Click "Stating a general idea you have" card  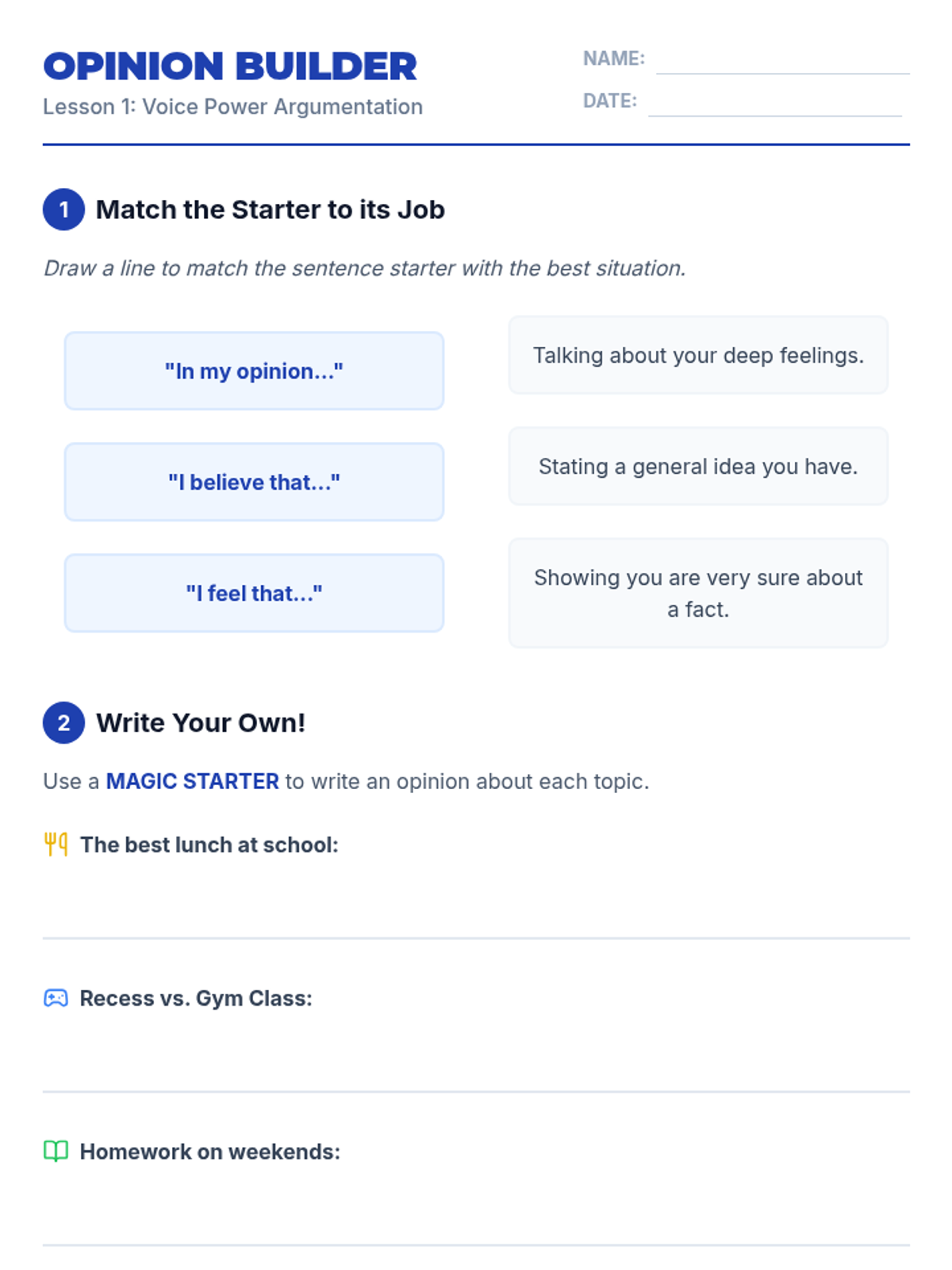click(x=698, y=466)
